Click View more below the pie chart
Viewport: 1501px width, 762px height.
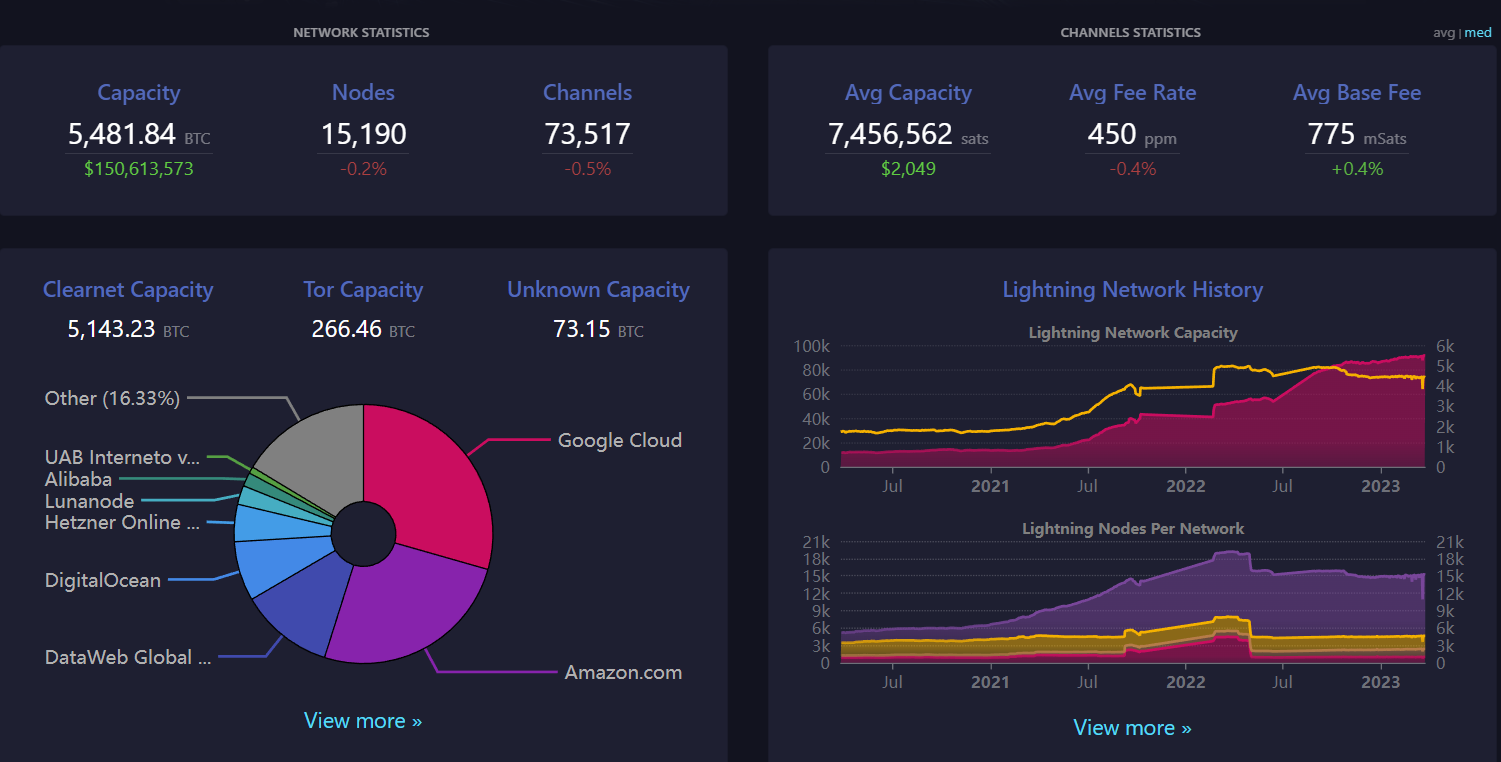[x=363, y=721]
